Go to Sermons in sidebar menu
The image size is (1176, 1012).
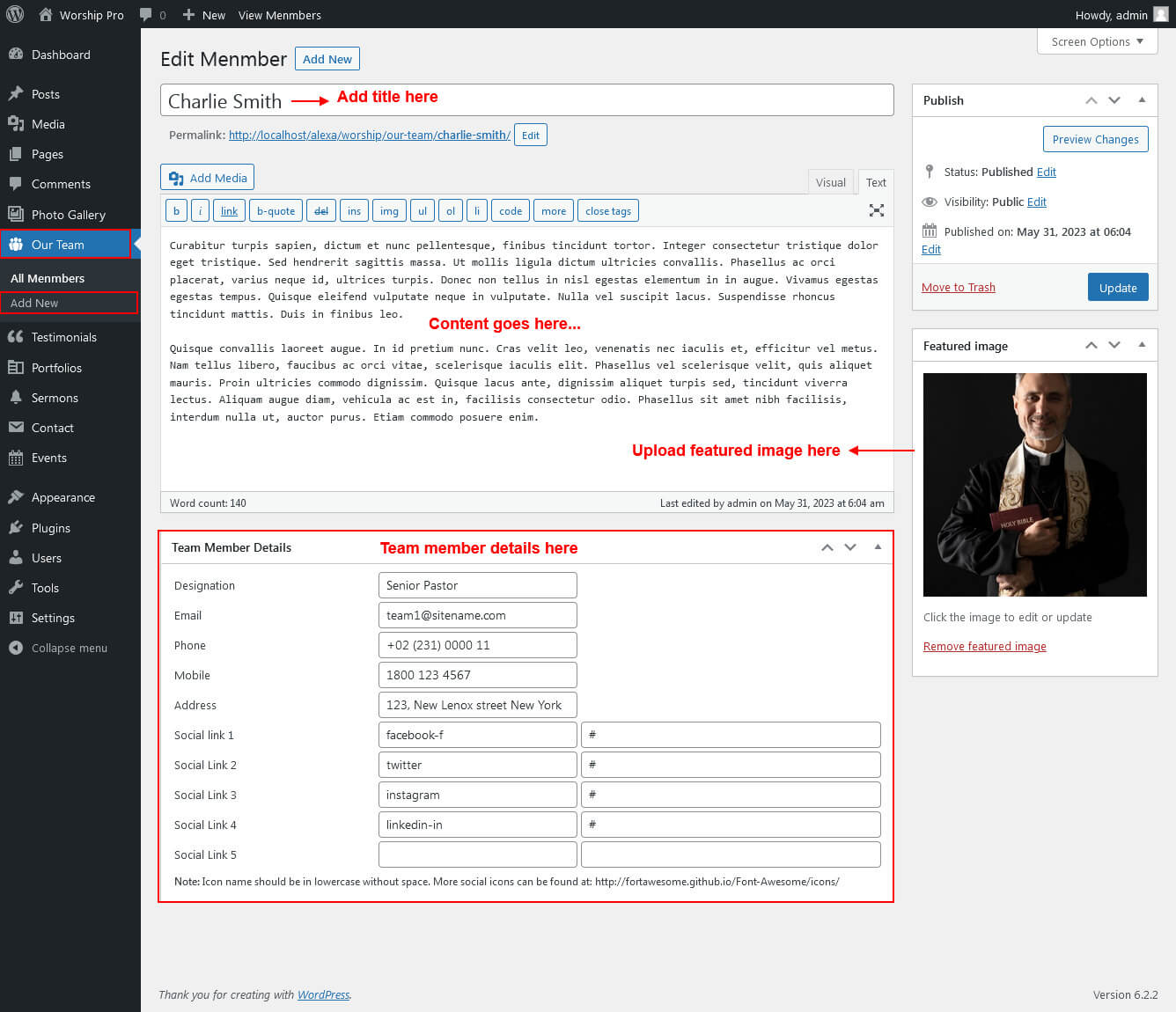click(x=55, y=398)
